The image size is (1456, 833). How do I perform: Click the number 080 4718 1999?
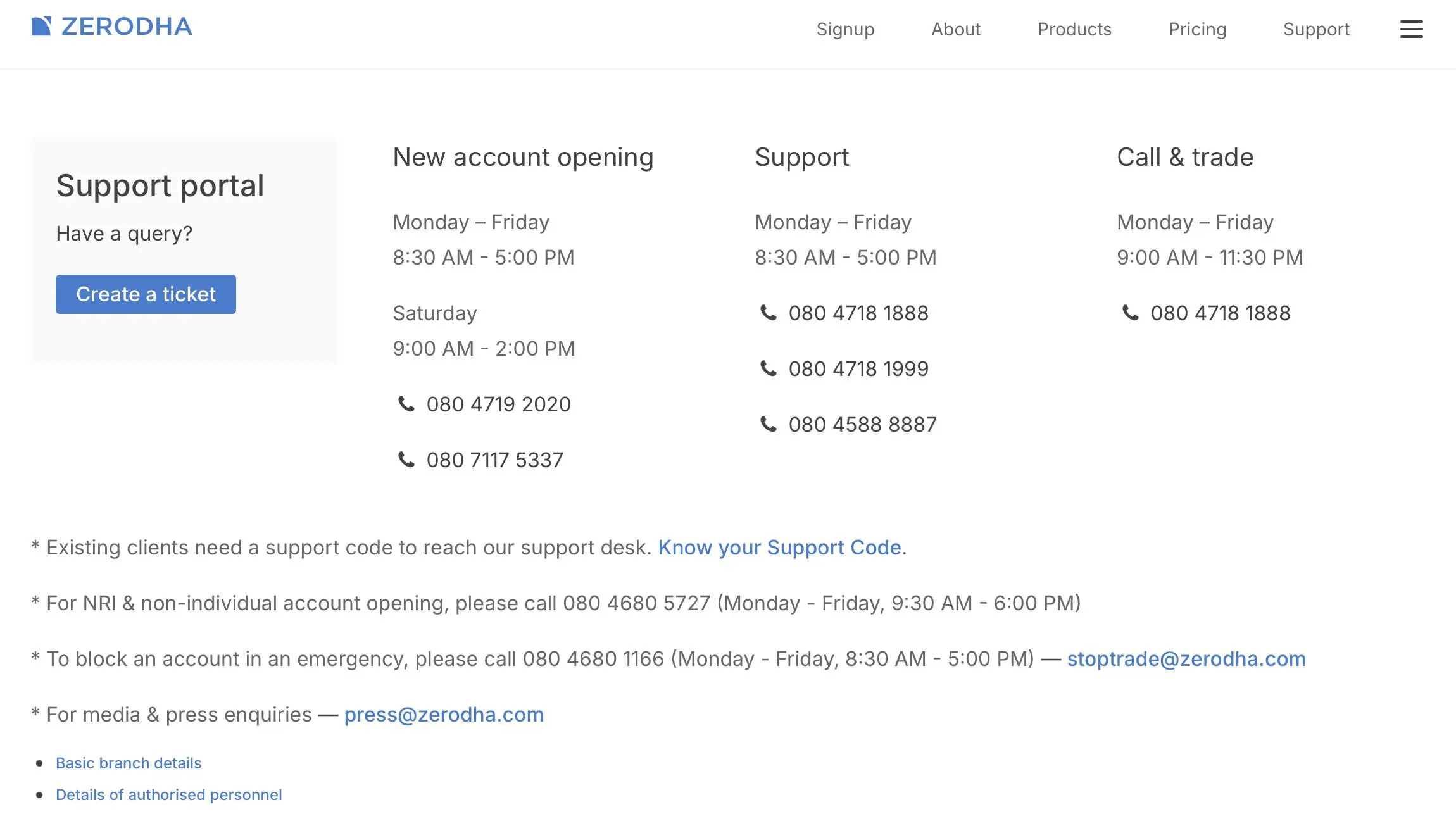click(858, 368)
